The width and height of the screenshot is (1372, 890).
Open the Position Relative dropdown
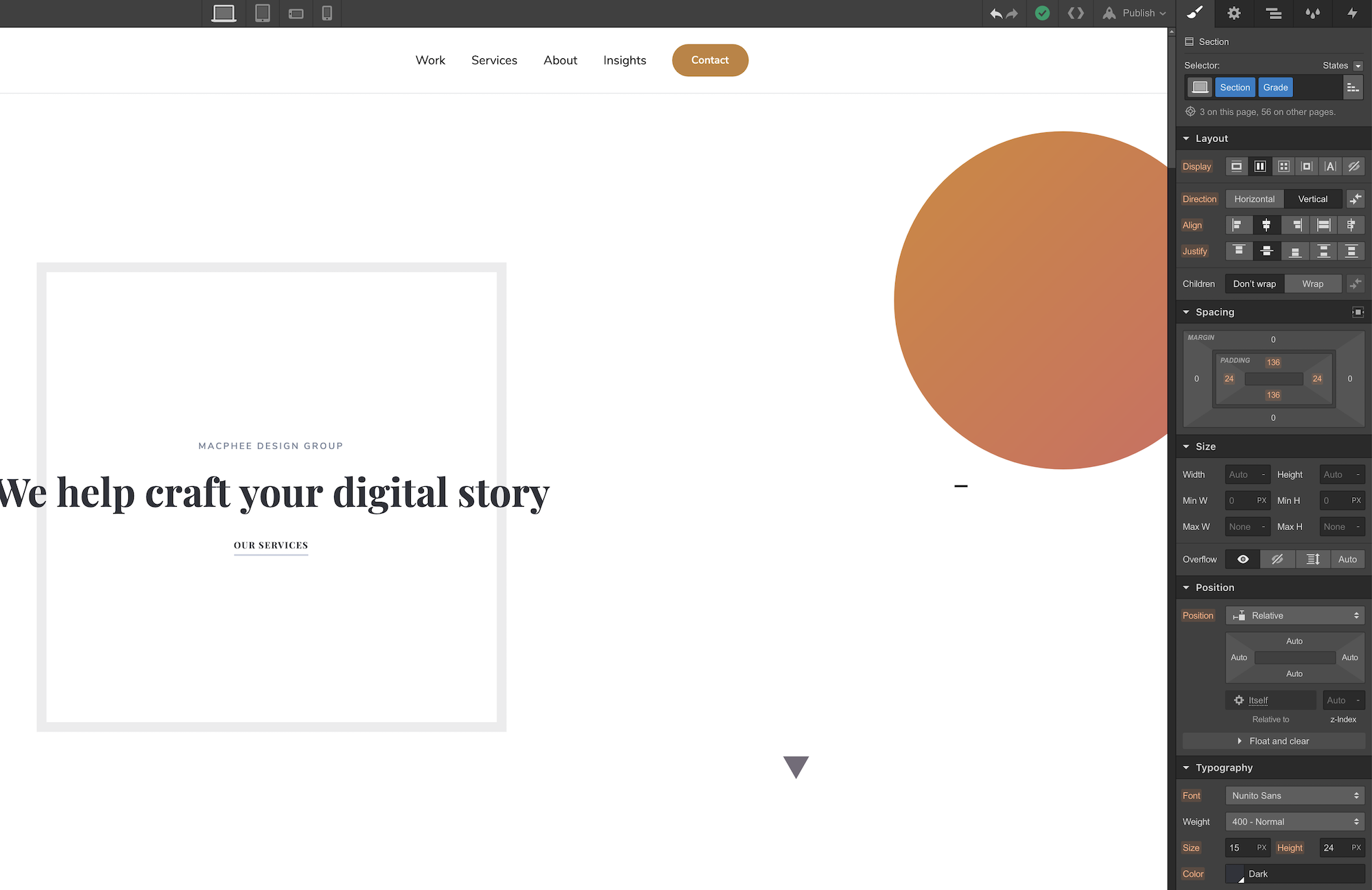pos(1295,616)
